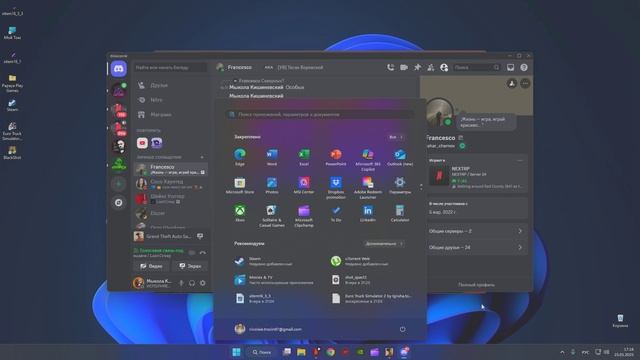The image size is (640, 360).
Task: Start a voice call in Discord header
Action: coord(391,67)
